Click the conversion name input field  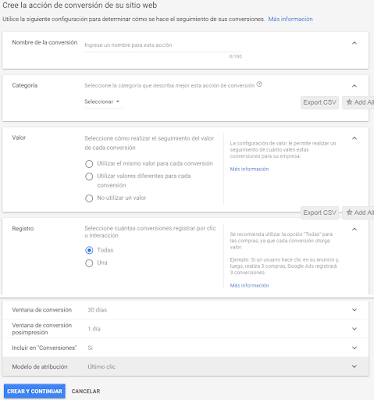163,45
